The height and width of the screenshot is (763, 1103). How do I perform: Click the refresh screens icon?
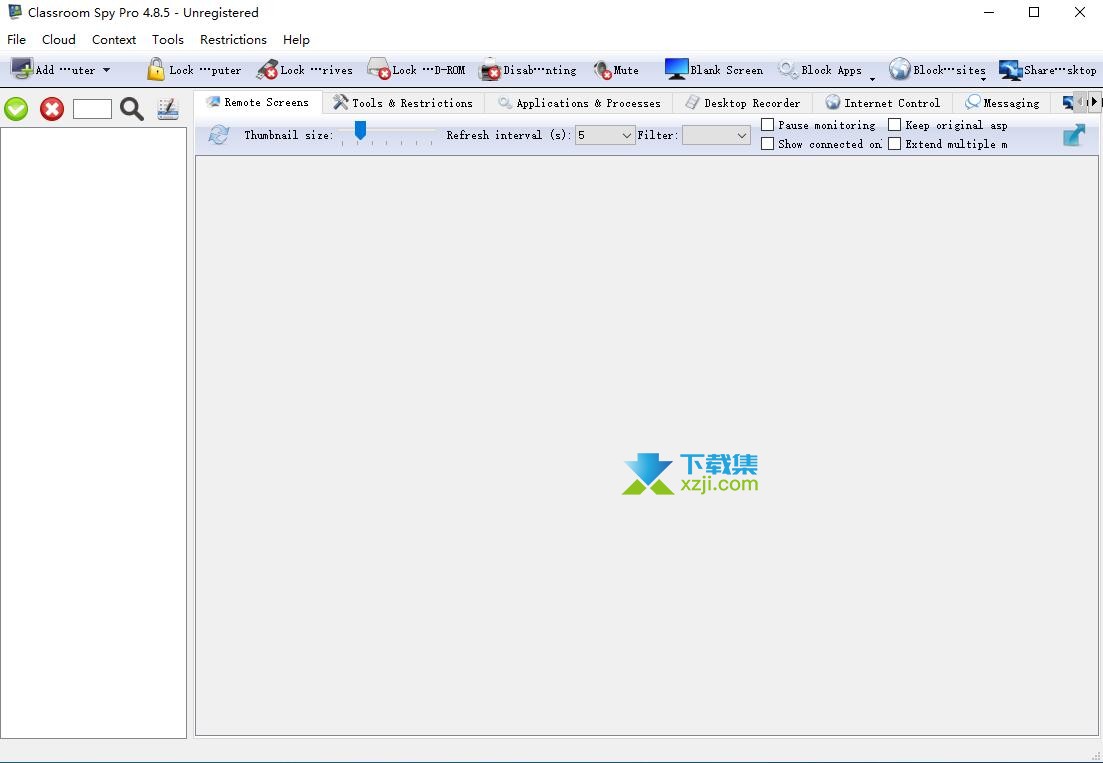coord(219,134)
